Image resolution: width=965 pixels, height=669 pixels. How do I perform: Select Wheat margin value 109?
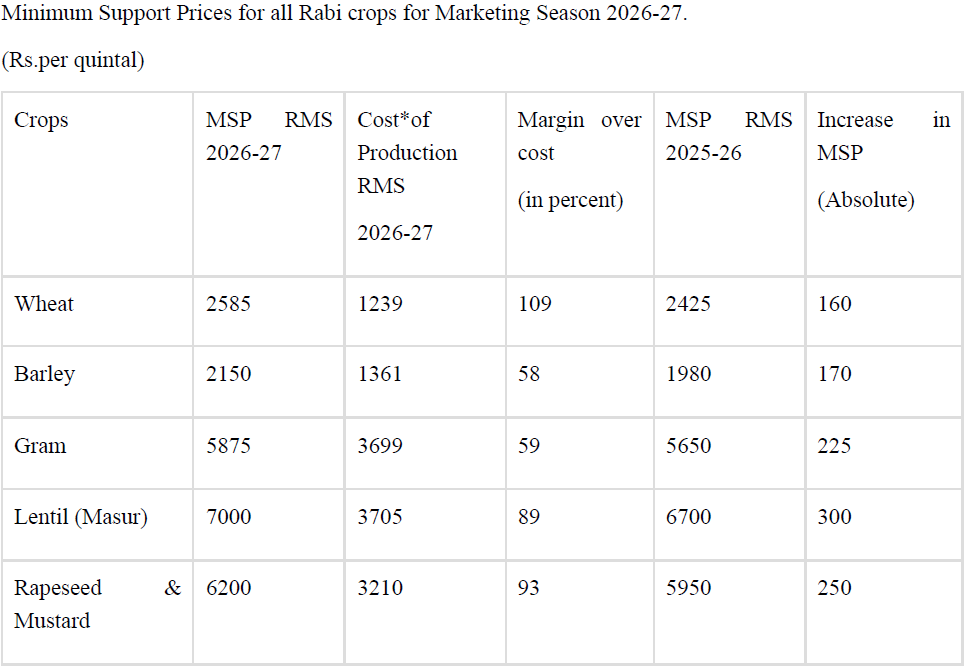(534, 304)
